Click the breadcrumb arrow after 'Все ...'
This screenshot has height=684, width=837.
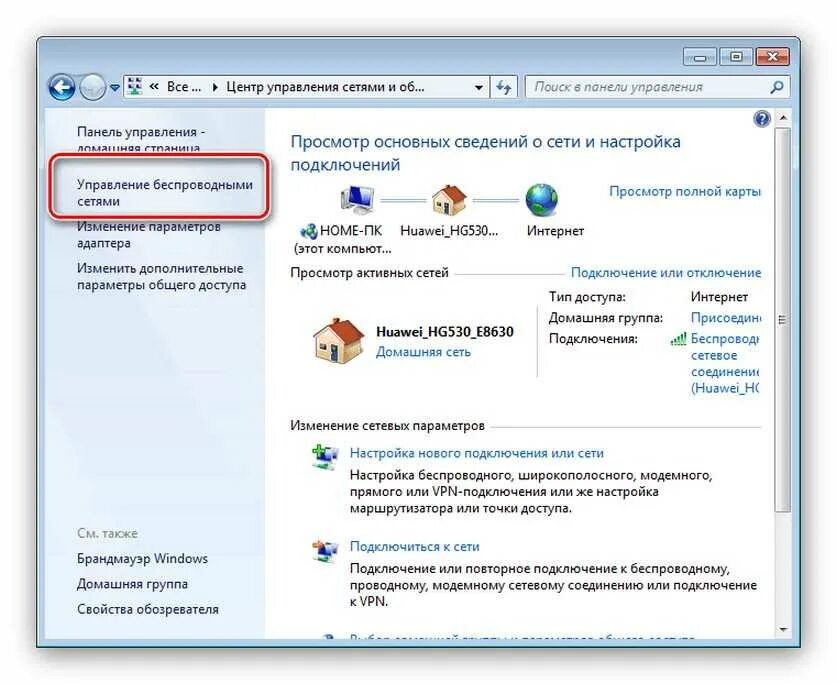[x=215, y=87]
